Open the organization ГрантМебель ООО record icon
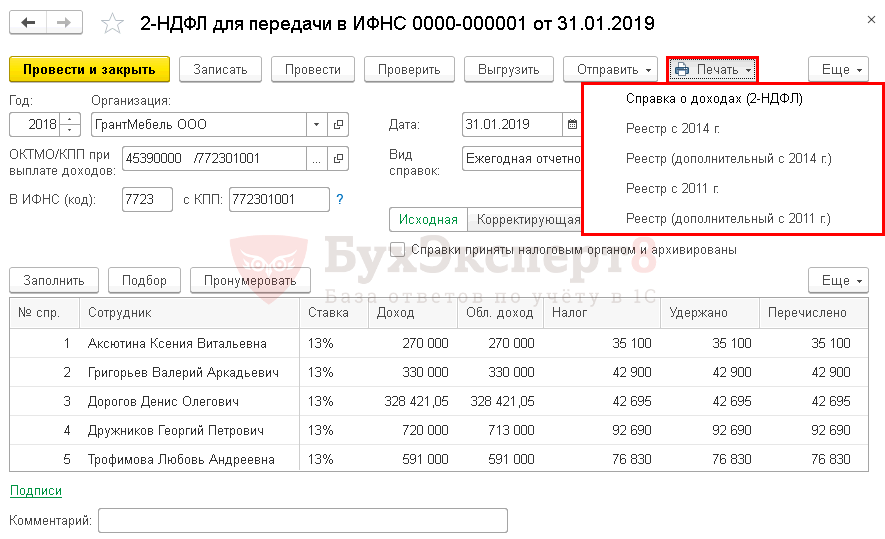The height and width of the screenshot is (539, 885). coord(338,124)
